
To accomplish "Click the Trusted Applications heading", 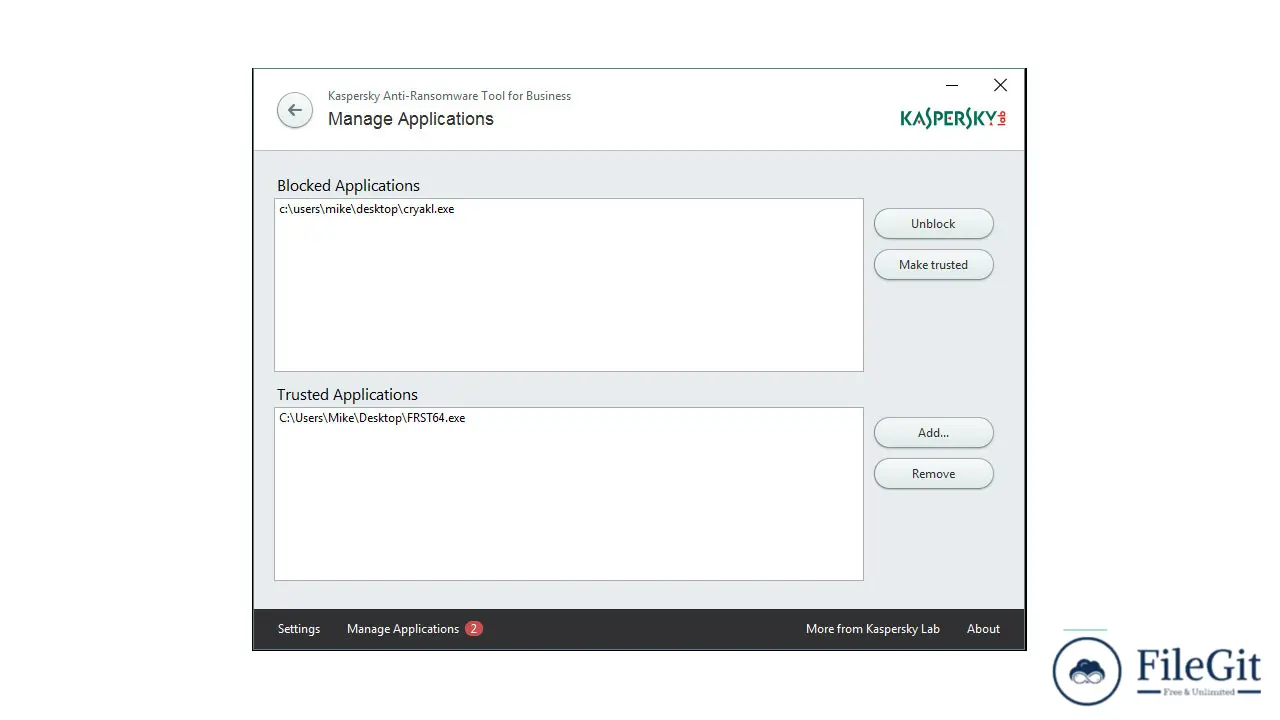I will pyautogui.click(x=347, y=395).
